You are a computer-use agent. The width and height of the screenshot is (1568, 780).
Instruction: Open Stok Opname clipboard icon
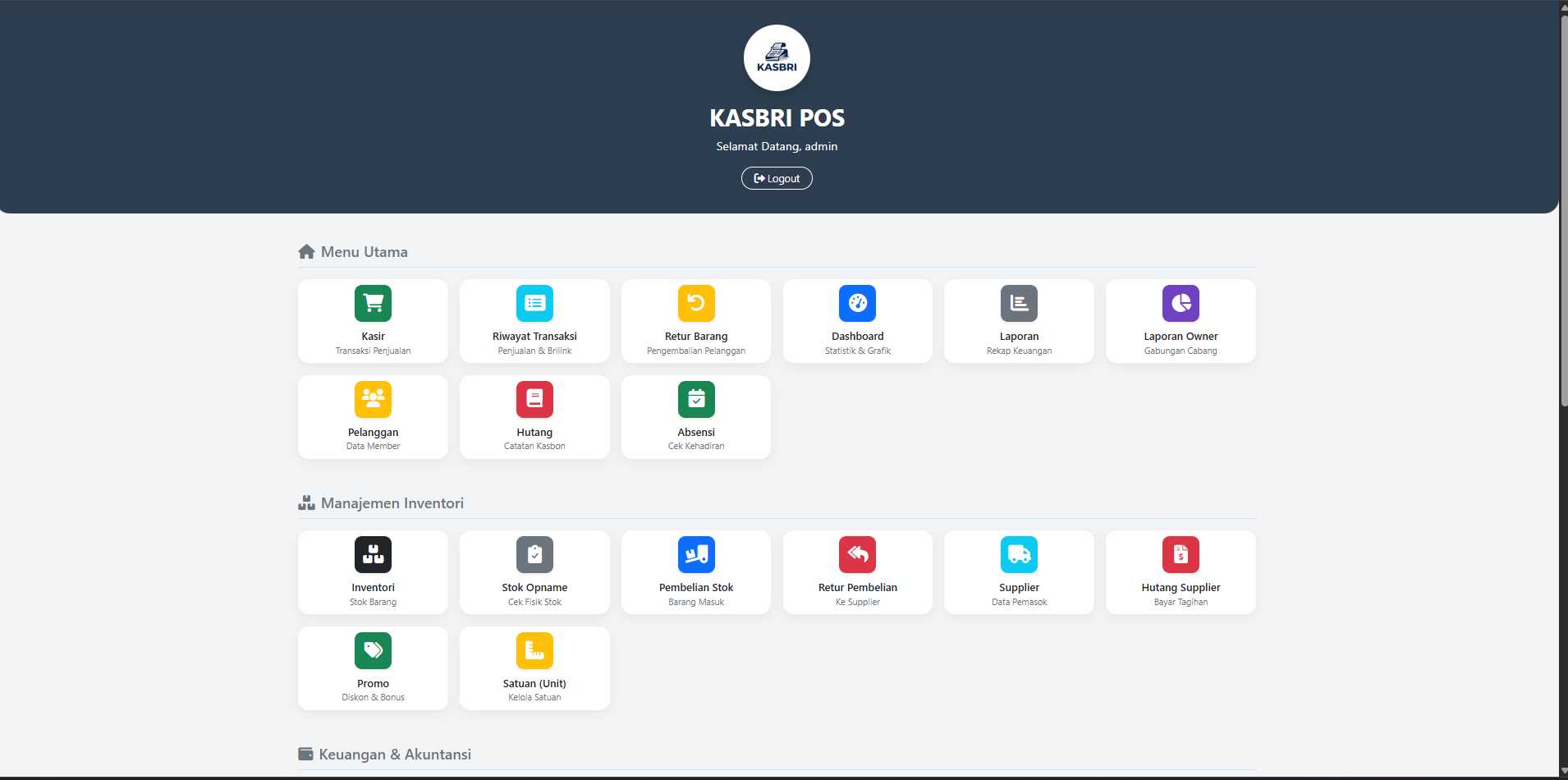(534, 555)
